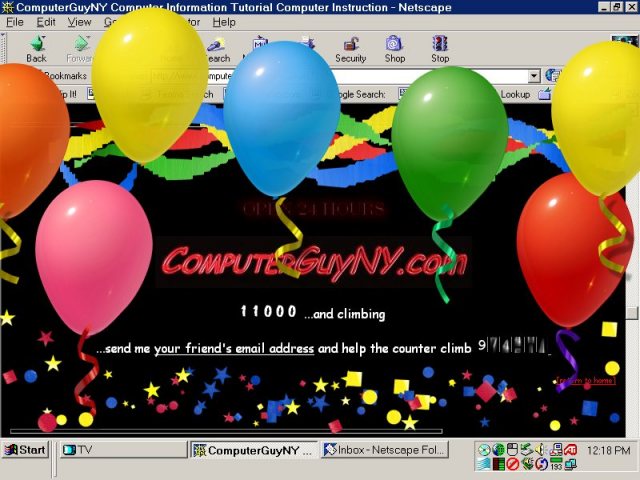The image size is (640, 480).
Task: Click the Shop toolbar button
Action: coord(395,49)
